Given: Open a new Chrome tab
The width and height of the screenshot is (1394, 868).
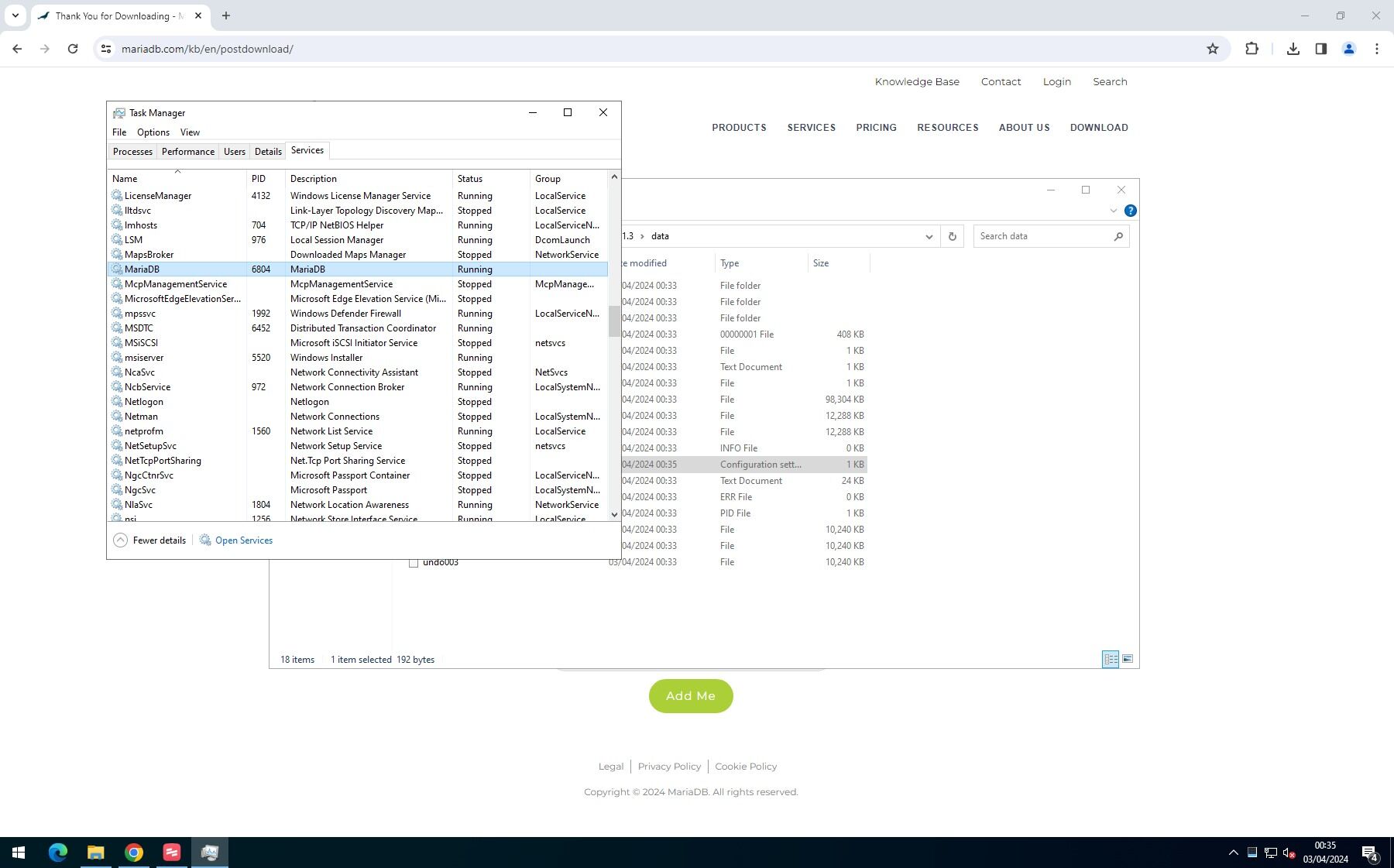Looking at the screenshot, I should (x=225, y=15).
